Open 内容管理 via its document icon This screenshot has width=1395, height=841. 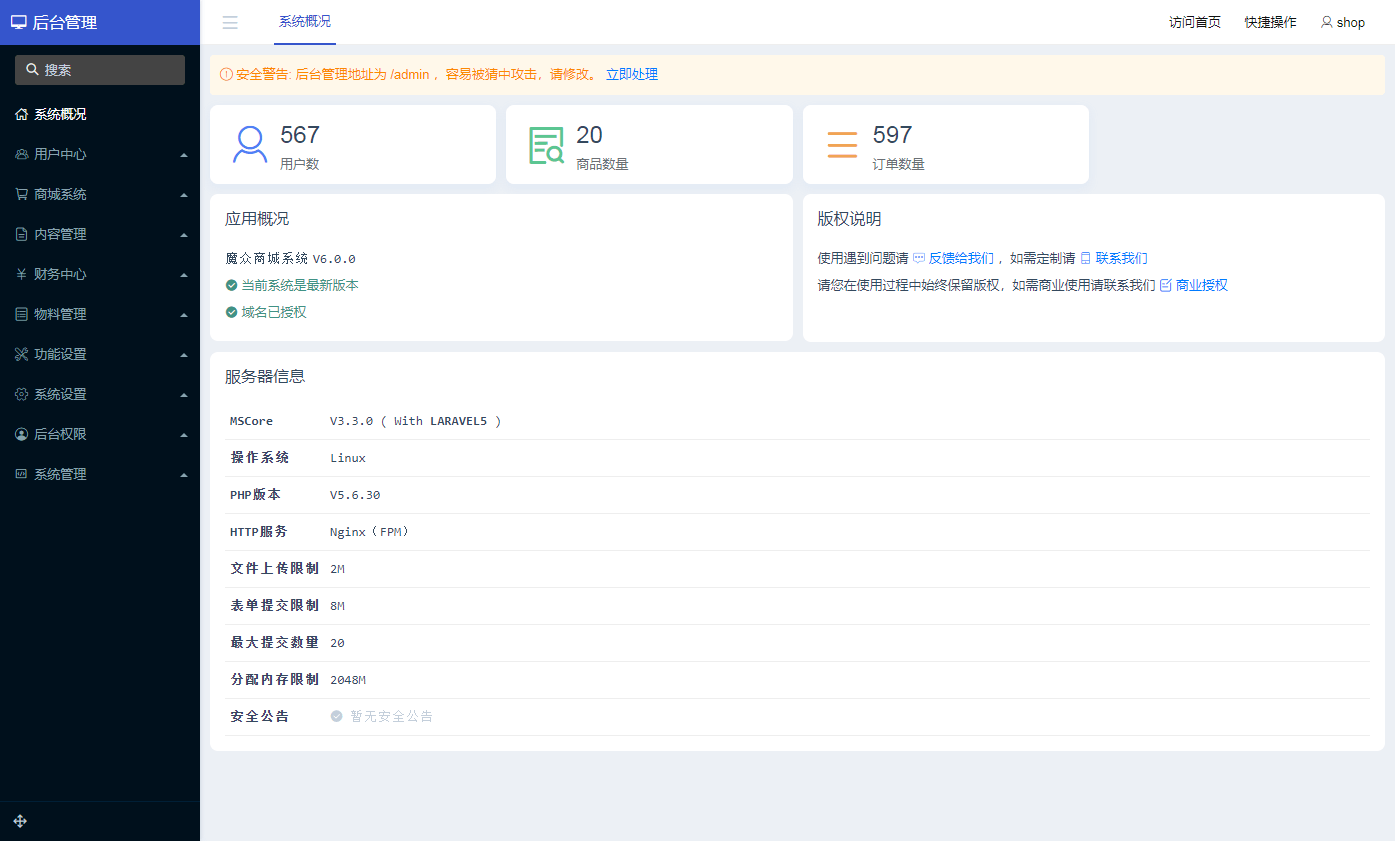[x=22, y=234]
